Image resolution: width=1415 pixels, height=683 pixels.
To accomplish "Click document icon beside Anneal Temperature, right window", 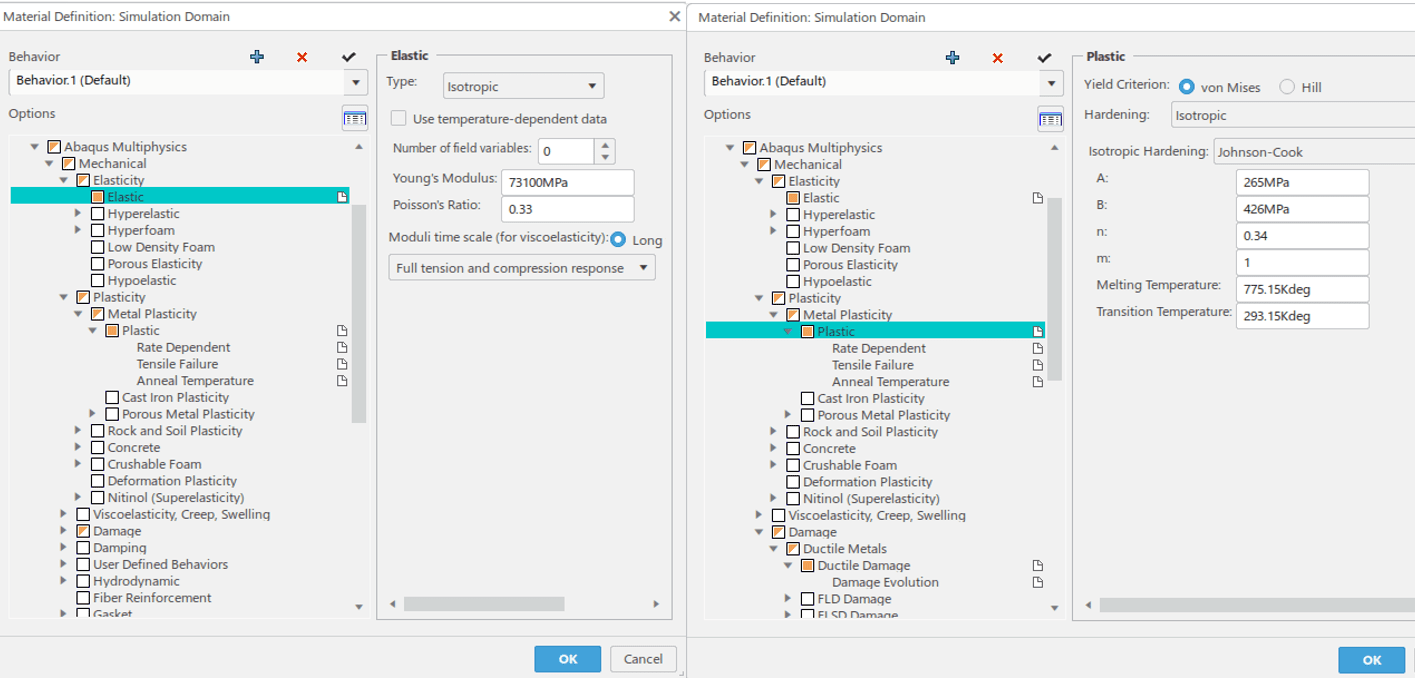I will 1037,381.
